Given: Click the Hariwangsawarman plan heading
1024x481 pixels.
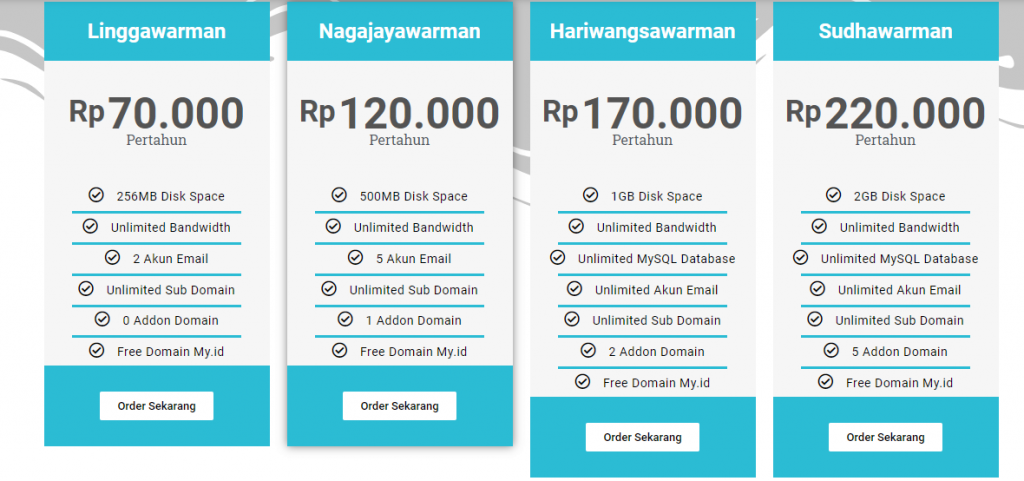Looking at the screenshot, I should point(643,31).
